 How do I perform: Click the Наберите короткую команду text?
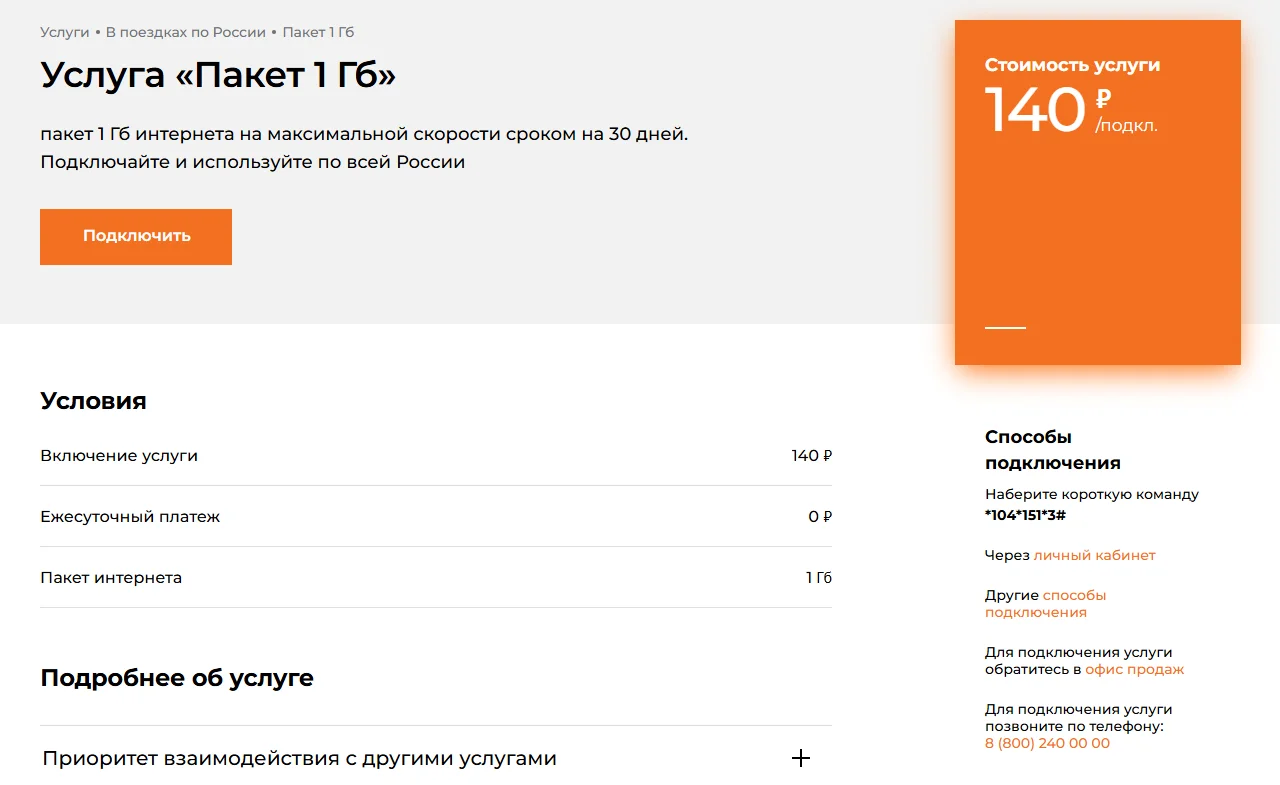(1092, 494)
